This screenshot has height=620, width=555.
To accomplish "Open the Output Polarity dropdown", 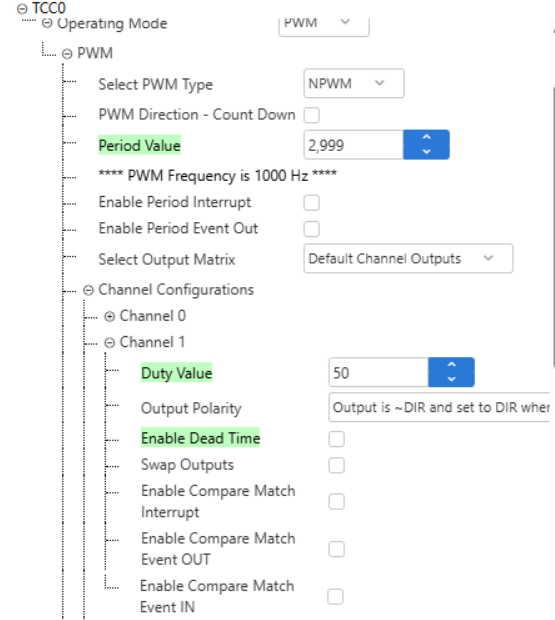I will (439, 407).
